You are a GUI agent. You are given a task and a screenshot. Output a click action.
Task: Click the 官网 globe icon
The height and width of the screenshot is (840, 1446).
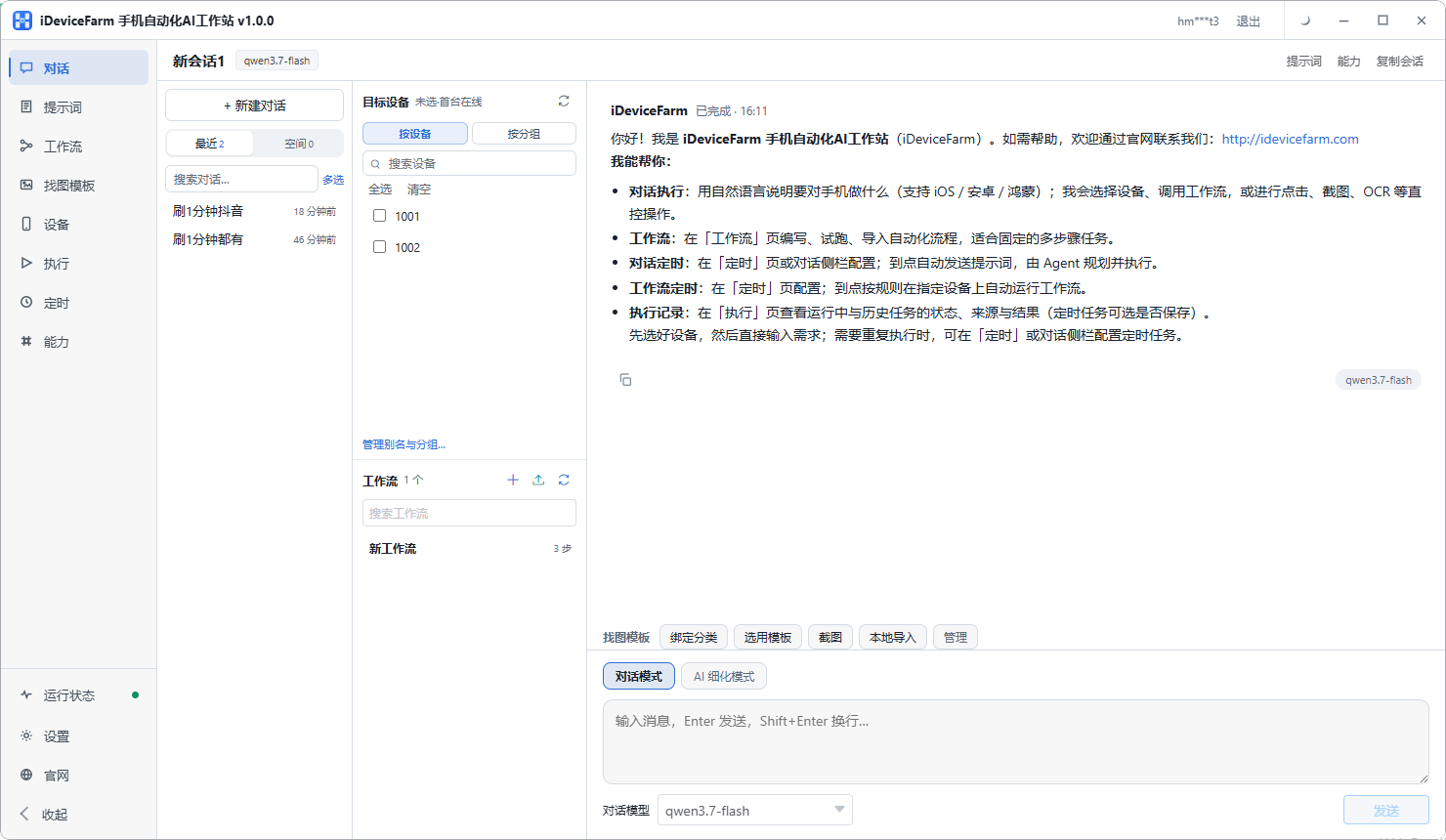point(26,776)
